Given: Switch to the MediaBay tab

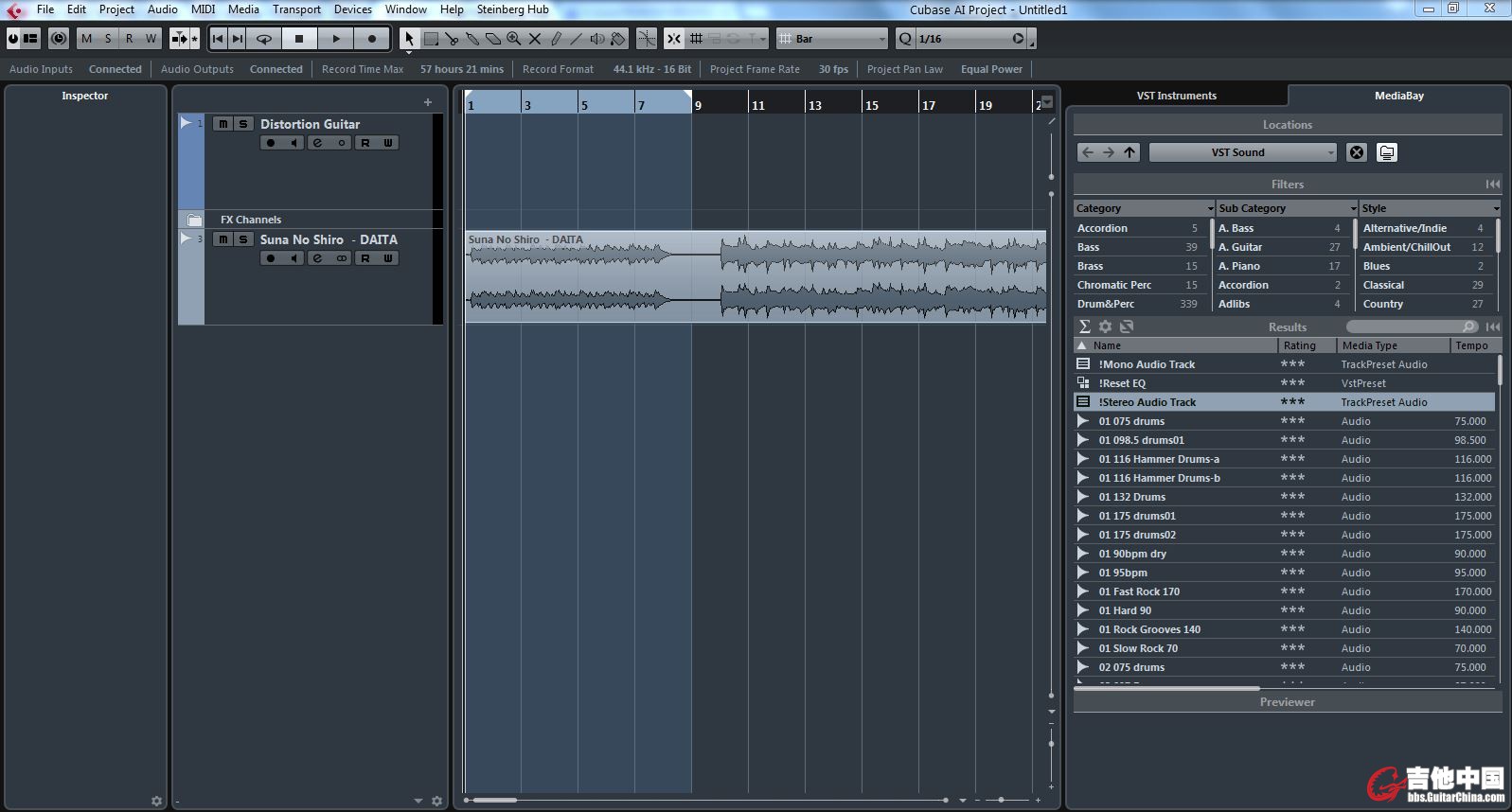Looking at the screenshot, I should click(1399, 96).
